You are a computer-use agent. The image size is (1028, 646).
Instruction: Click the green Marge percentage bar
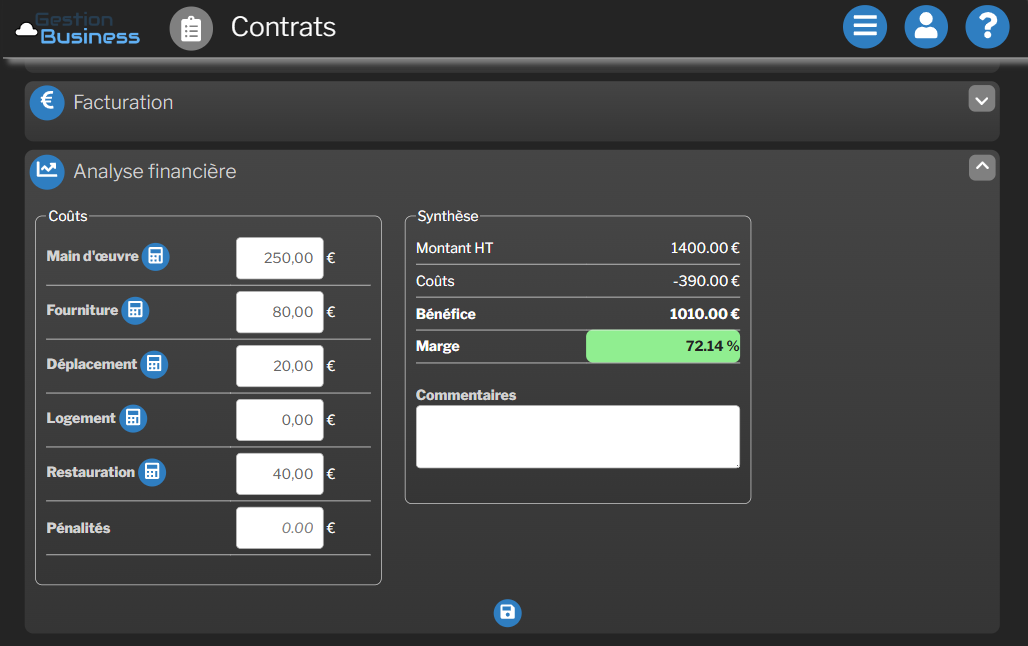662,346
